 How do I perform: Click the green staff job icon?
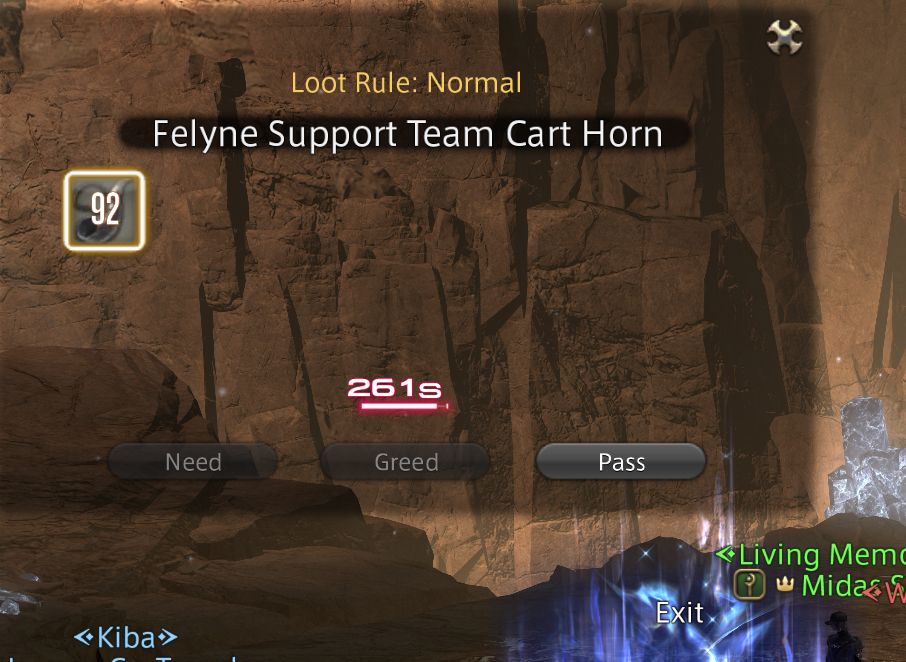(x=749, y=585)
